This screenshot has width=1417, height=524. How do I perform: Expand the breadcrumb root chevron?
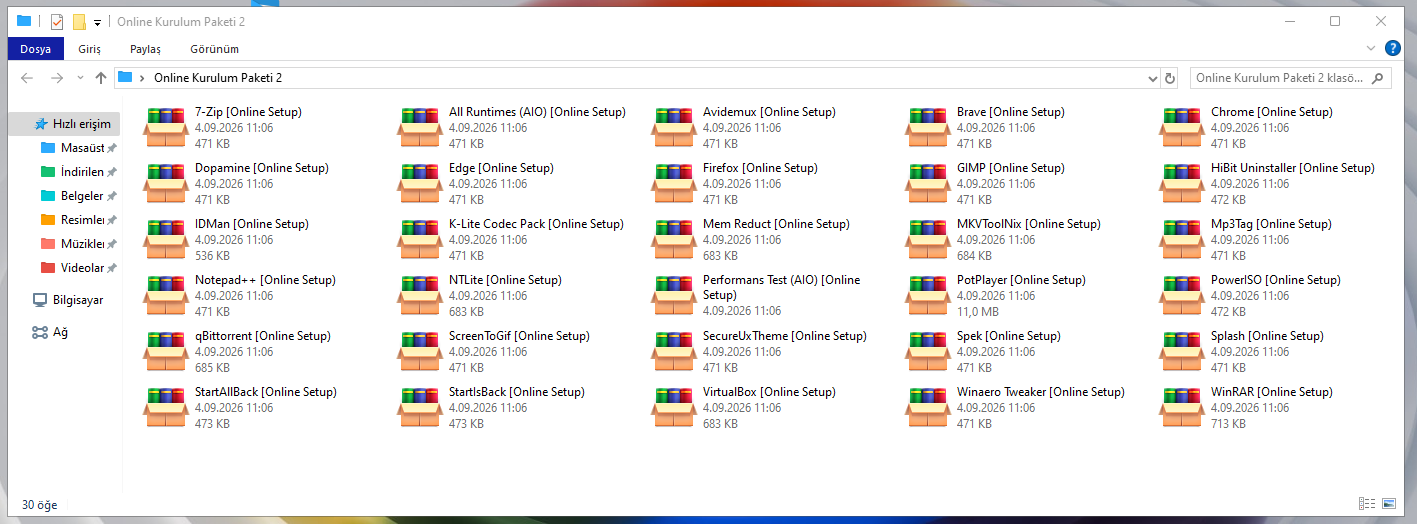(143, 78)
